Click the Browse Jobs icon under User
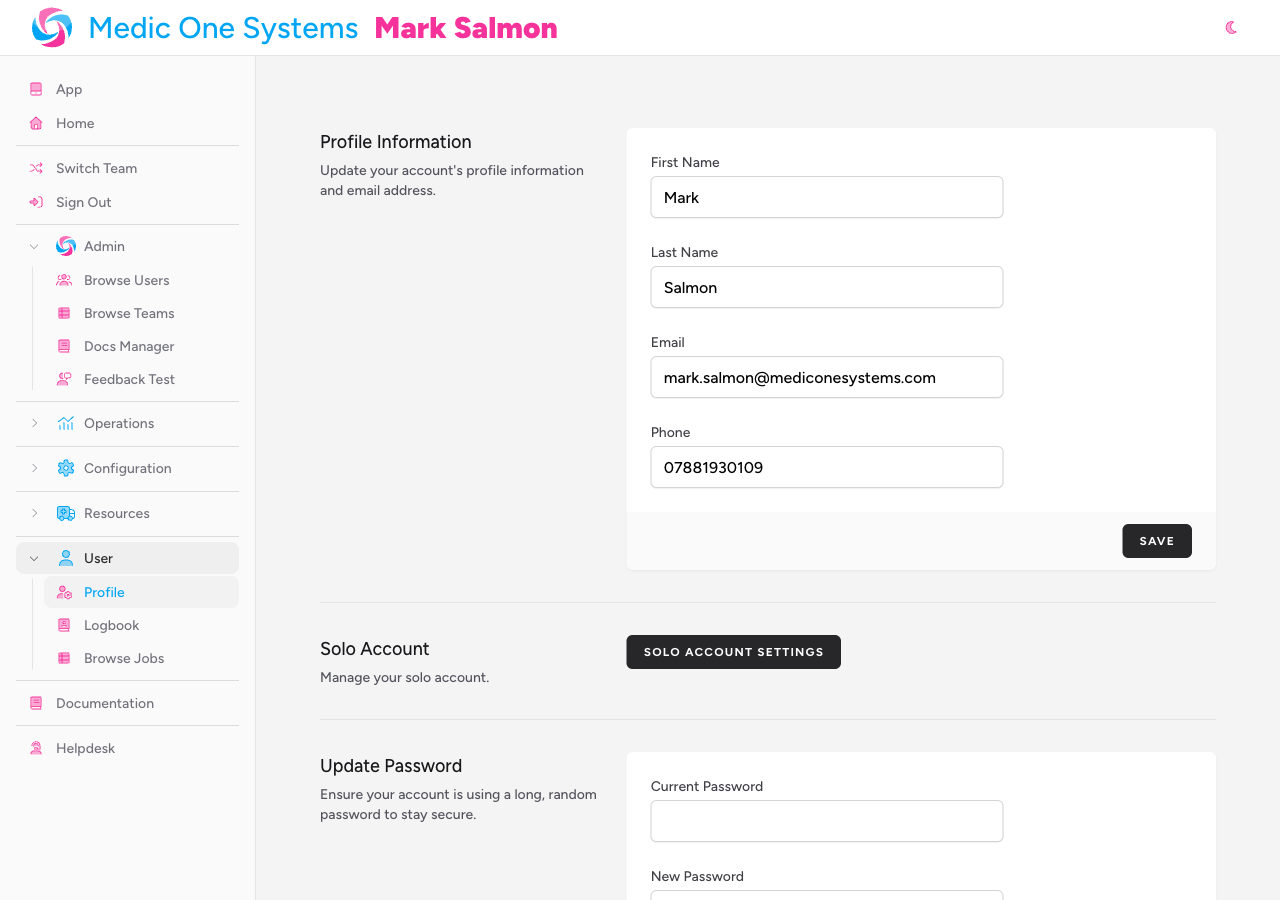This screenshot has width=1280, height=900. 63,658
